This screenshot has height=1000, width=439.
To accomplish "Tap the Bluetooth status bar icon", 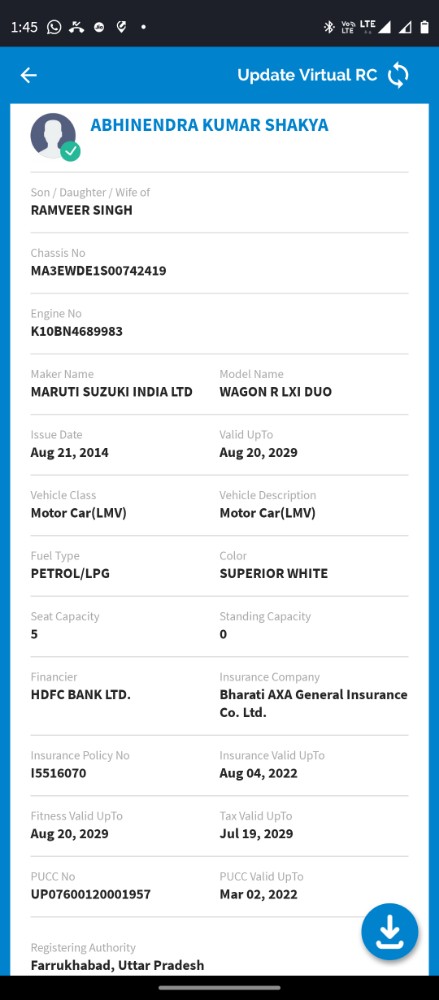I will (329, 27).
